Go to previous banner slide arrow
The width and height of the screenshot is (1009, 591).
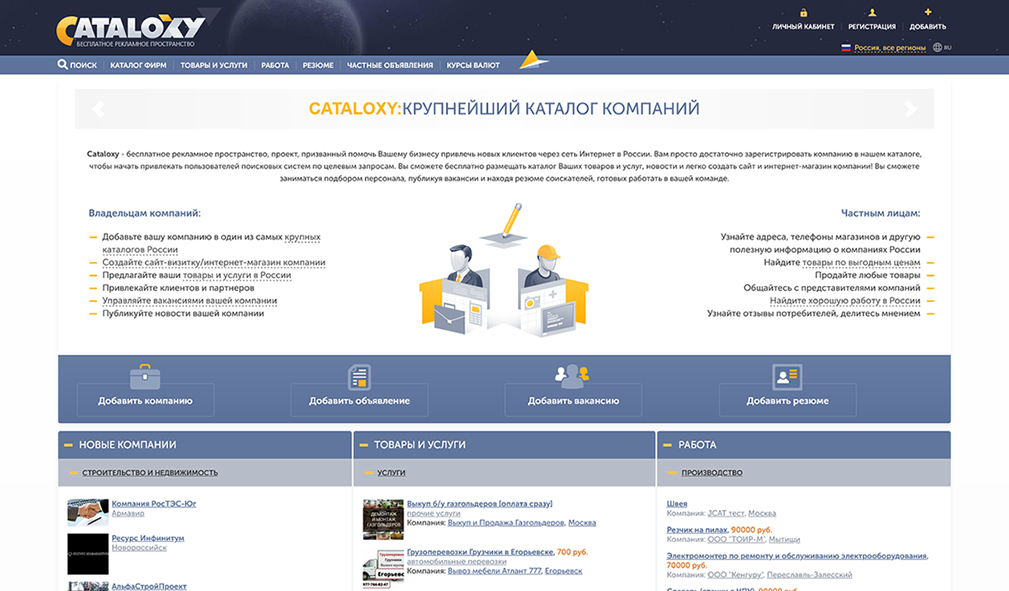[98, 109]
